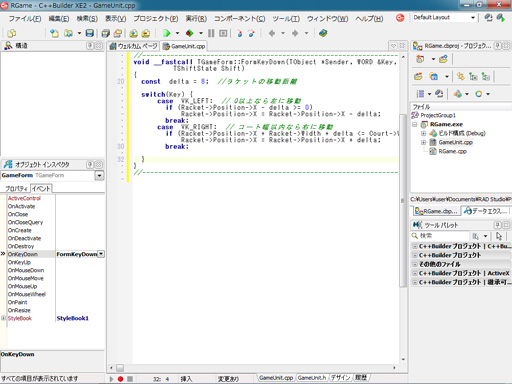Collapse the その他のファイル palette category

click(x=415, y=264)
